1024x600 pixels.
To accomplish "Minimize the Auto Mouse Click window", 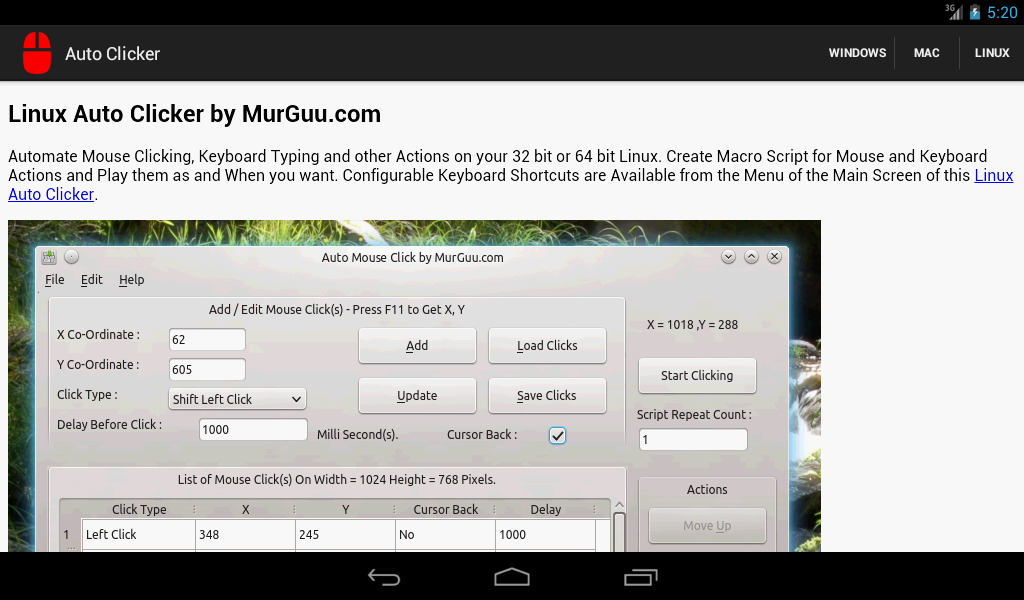I will 728,257.
